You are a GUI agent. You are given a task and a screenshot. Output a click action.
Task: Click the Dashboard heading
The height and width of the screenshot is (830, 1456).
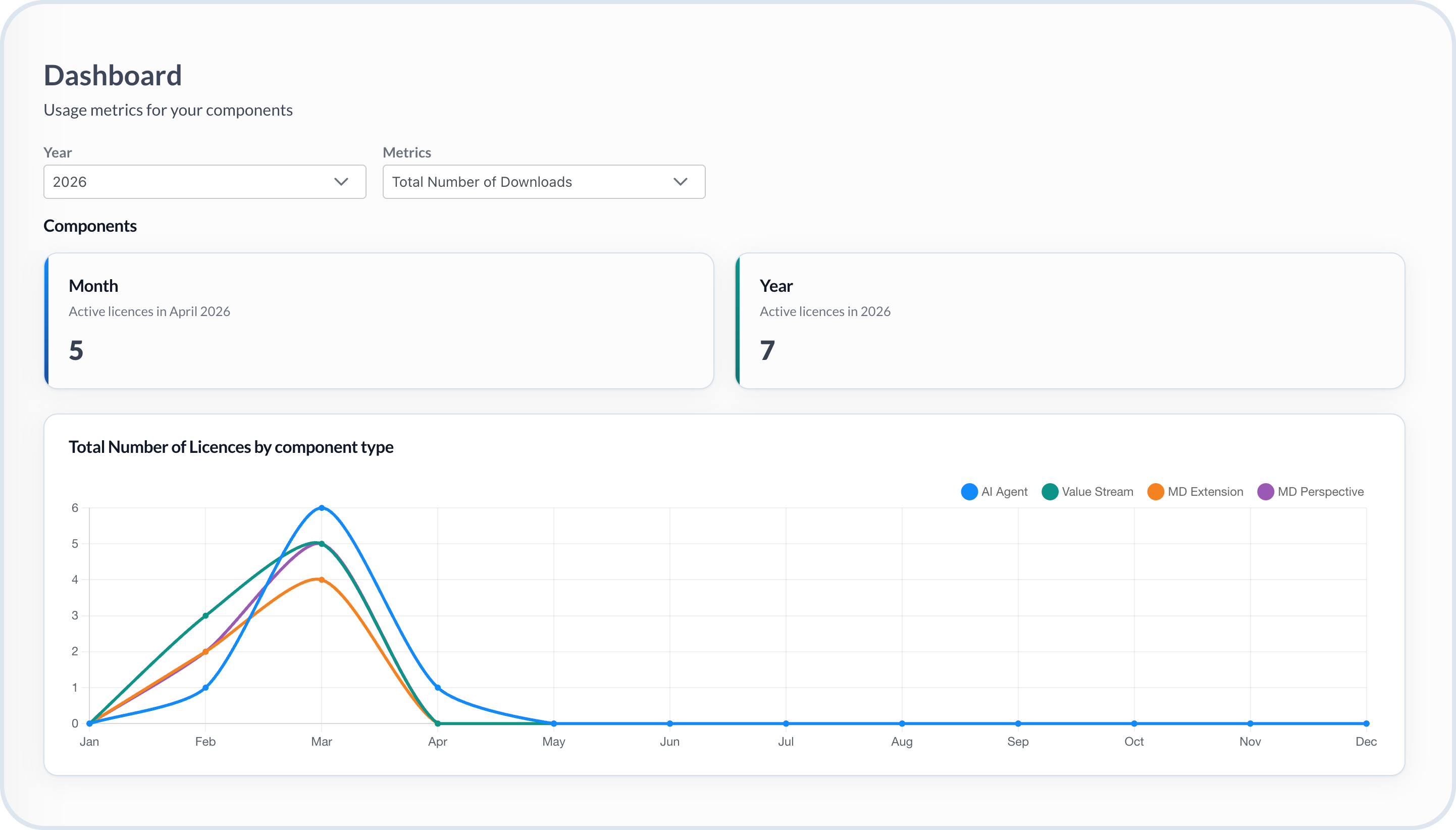[113, 75]
